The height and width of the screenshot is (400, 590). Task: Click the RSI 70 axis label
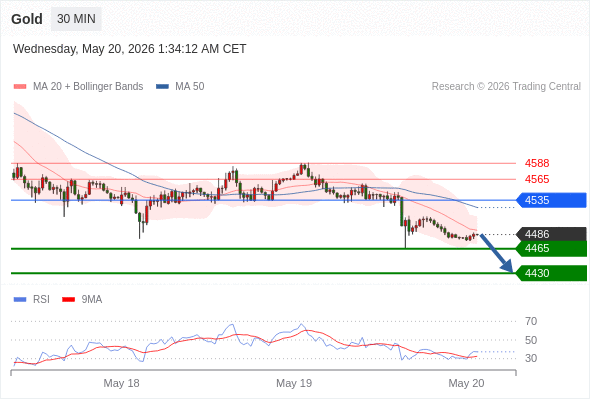point(531,321)
